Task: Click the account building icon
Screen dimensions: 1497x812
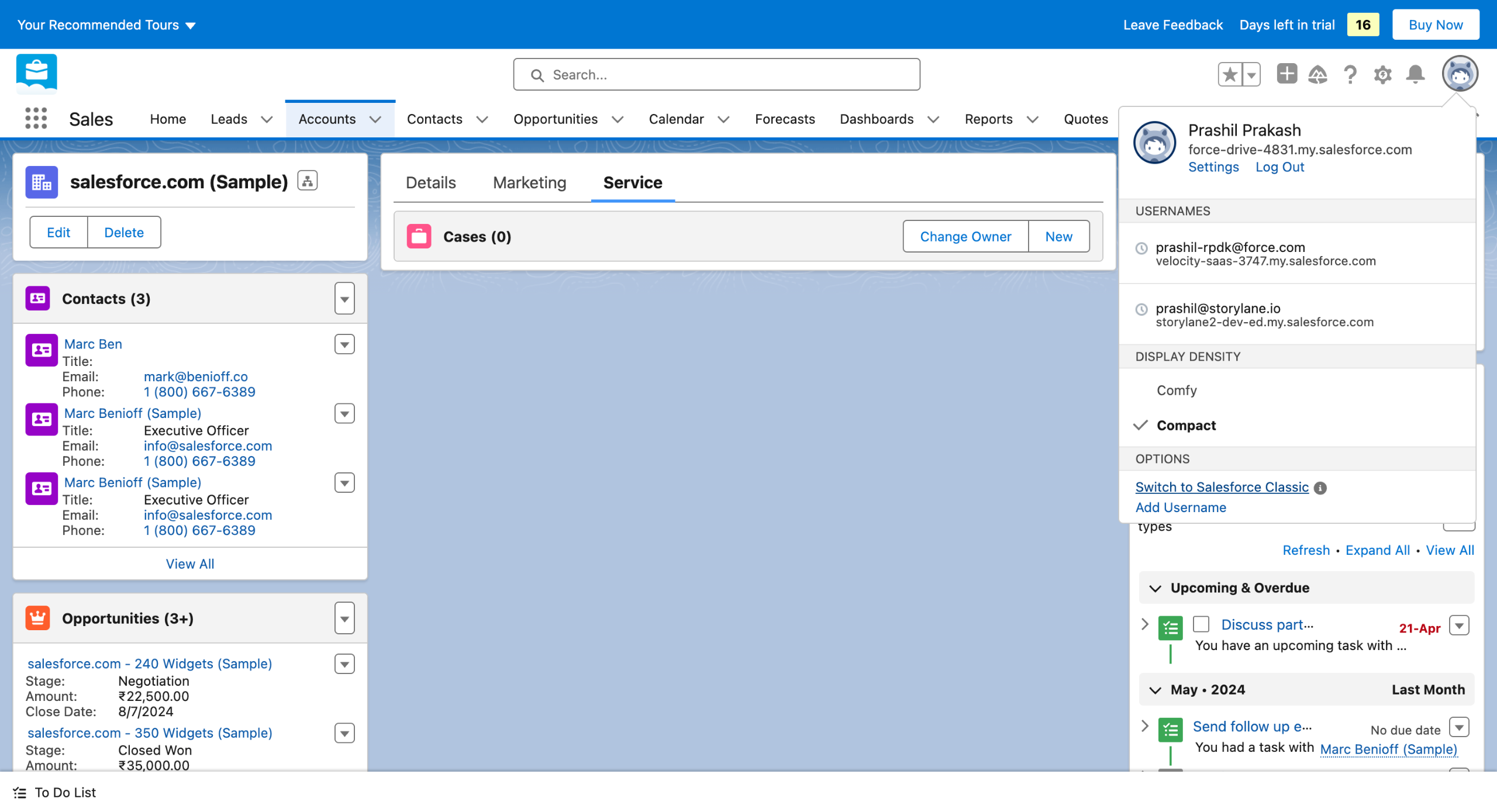Action: coord(42,182)
